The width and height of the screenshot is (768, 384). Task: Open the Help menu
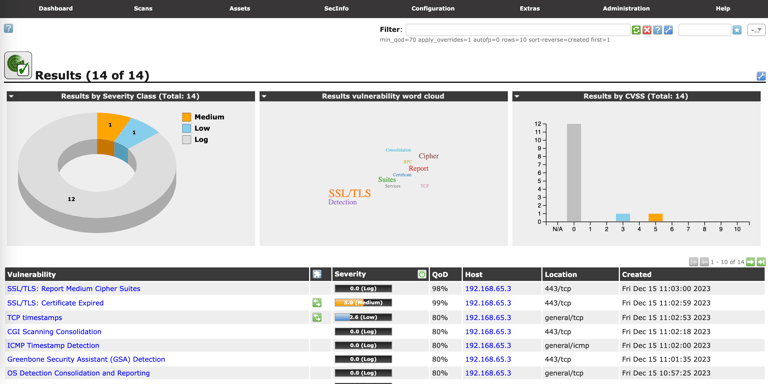pos(723,8)
